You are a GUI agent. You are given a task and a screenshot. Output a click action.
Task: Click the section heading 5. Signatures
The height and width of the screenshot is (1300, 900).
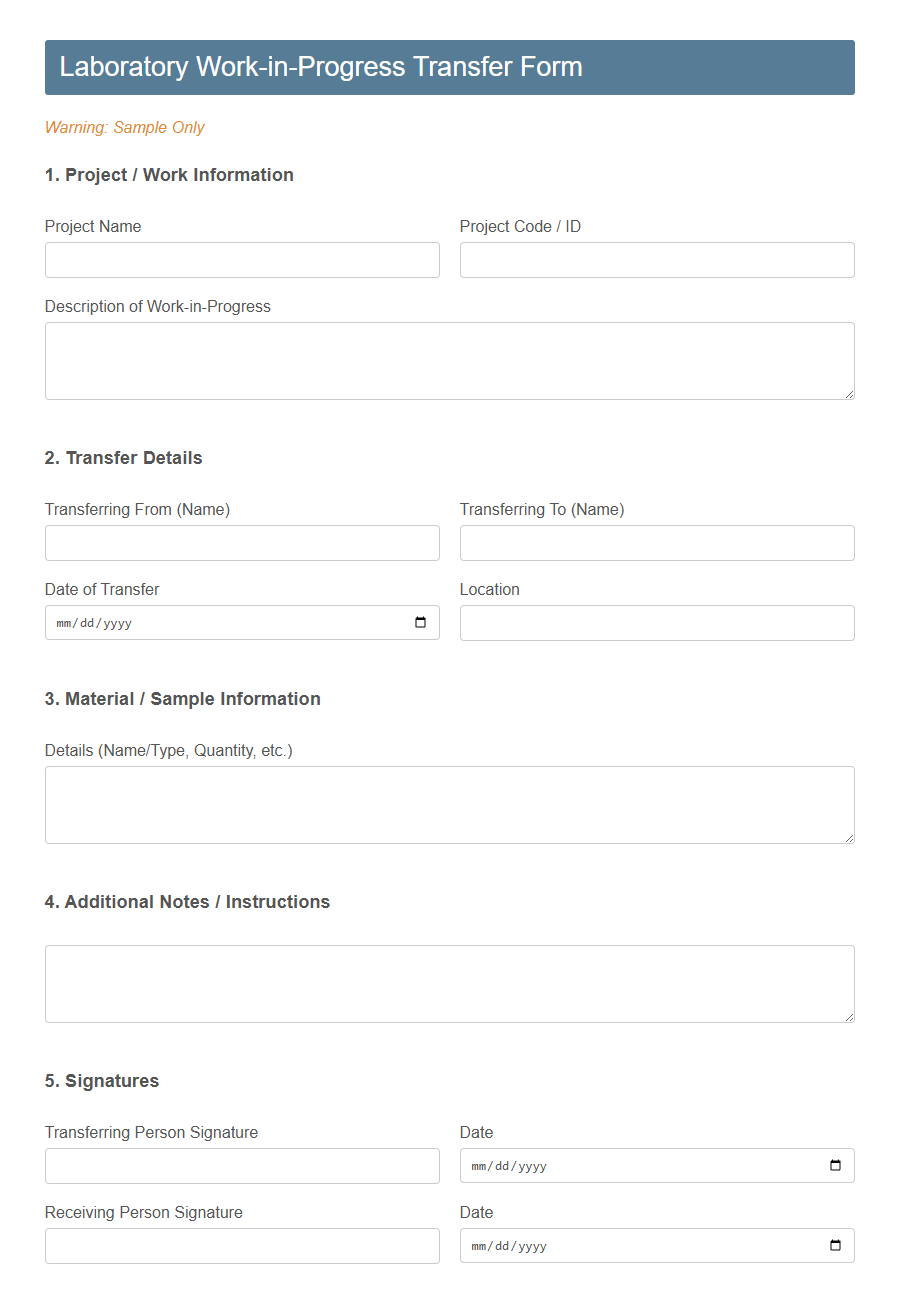[101, 1081]
